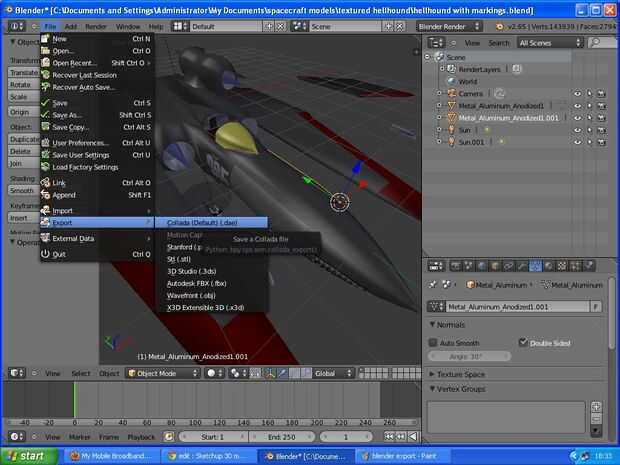Enable the Auto Smooth checkbox
The height and width of the screenshot is (465, 620).
(x=433, y=343)
